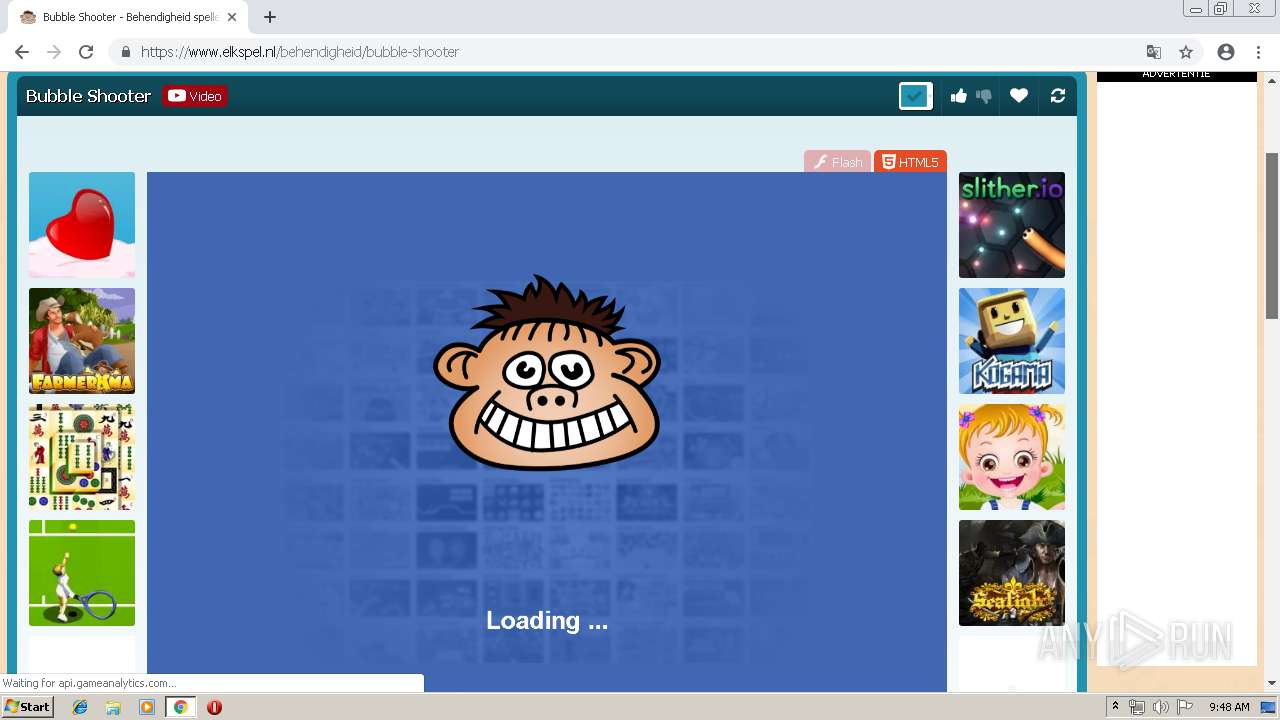Give the game a thumbs down
1280x720 pixels.
[984, 96]
